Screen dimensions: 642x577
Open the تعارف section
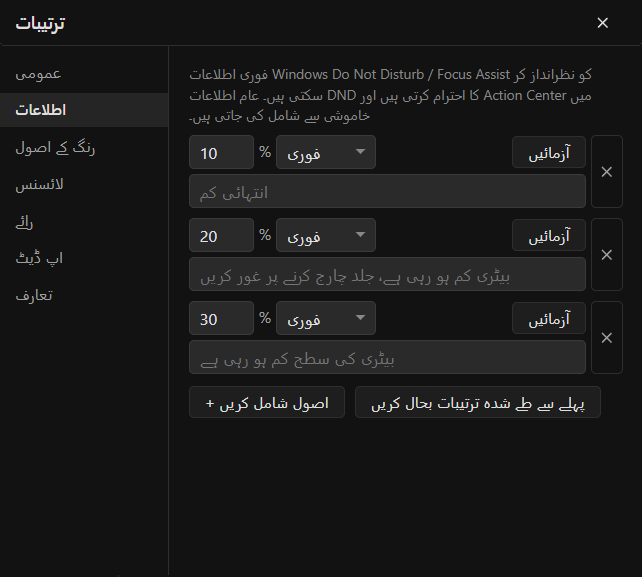click(x=84, y=295)
